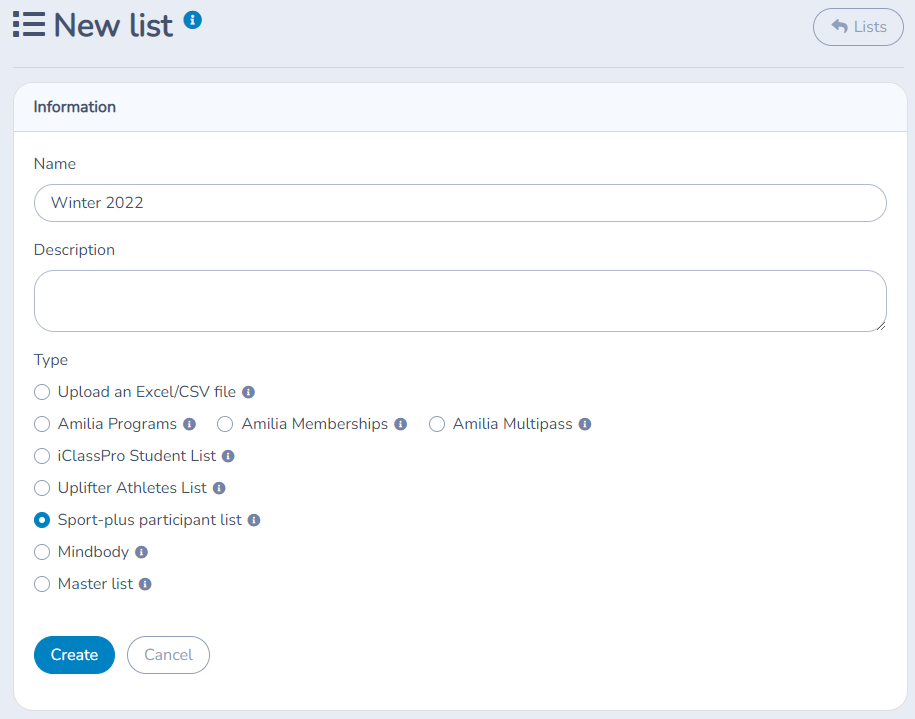Click the info icon beside New list title

coord(193,20)
